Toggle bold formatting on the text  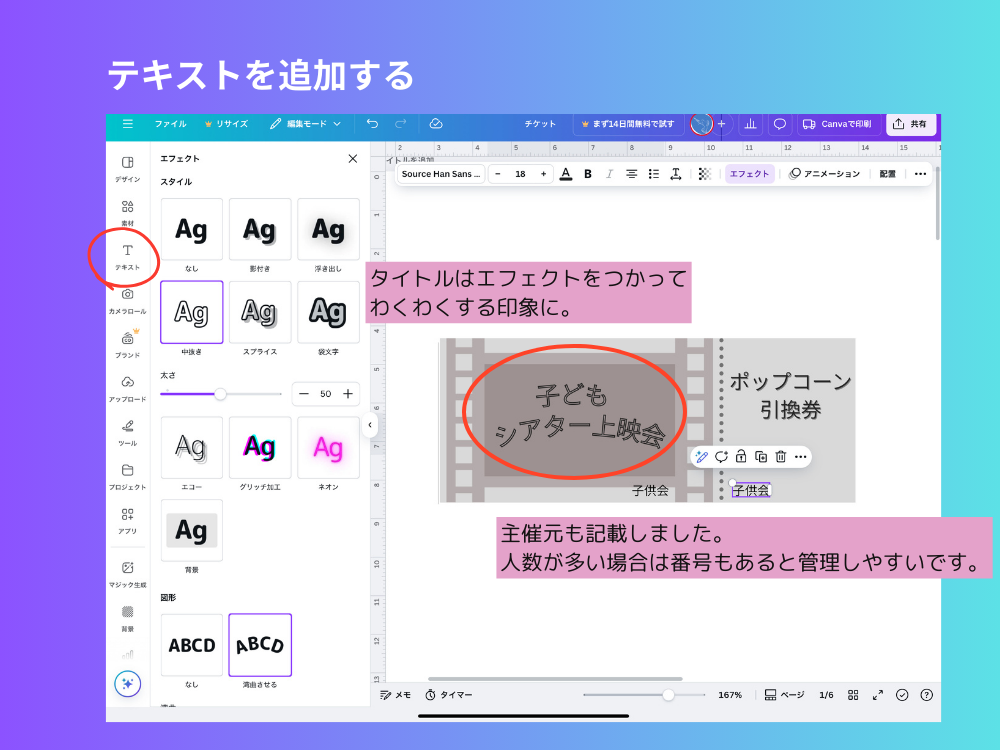[589, 173]
